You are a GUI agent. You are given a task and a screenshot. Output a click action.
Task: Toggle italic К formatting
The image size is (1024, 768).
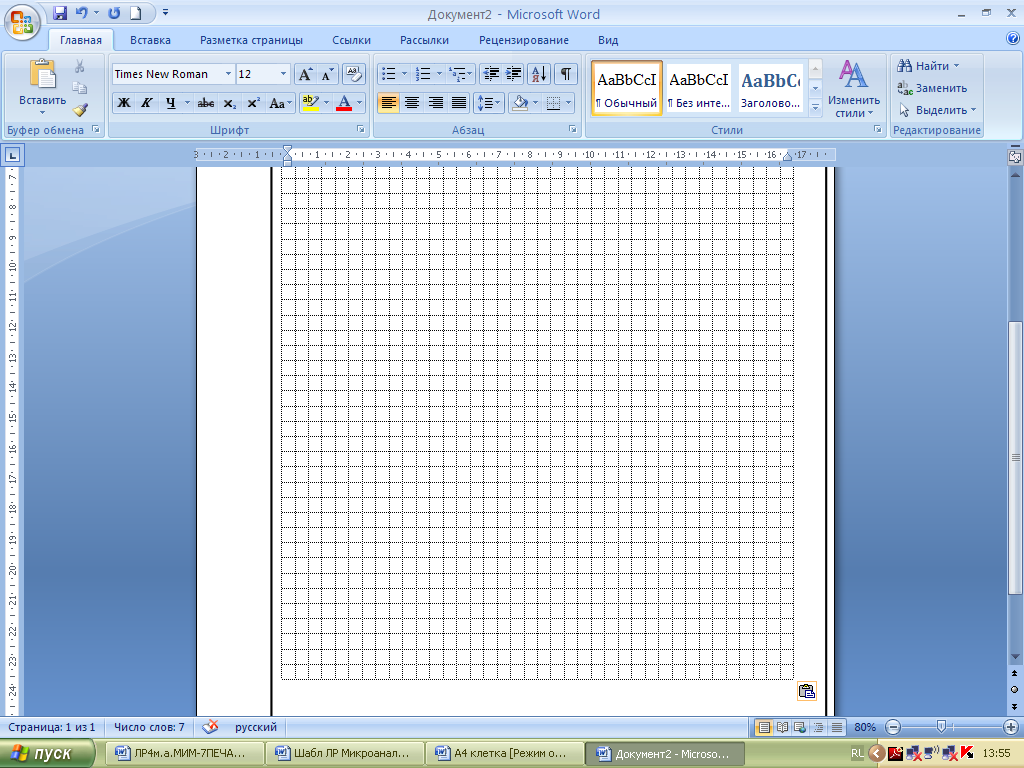point(147,103)
